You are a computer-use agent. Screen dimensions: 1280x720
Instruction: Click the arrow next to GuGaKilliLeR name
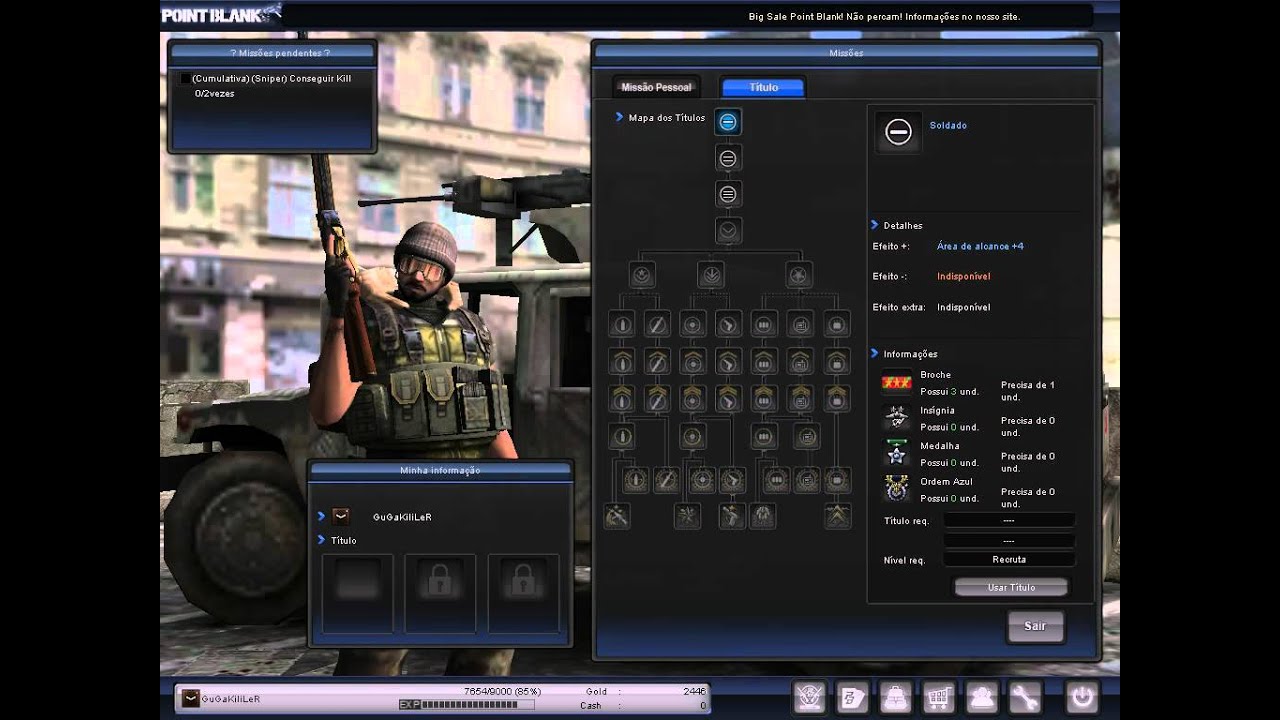[x=321, y=516]
